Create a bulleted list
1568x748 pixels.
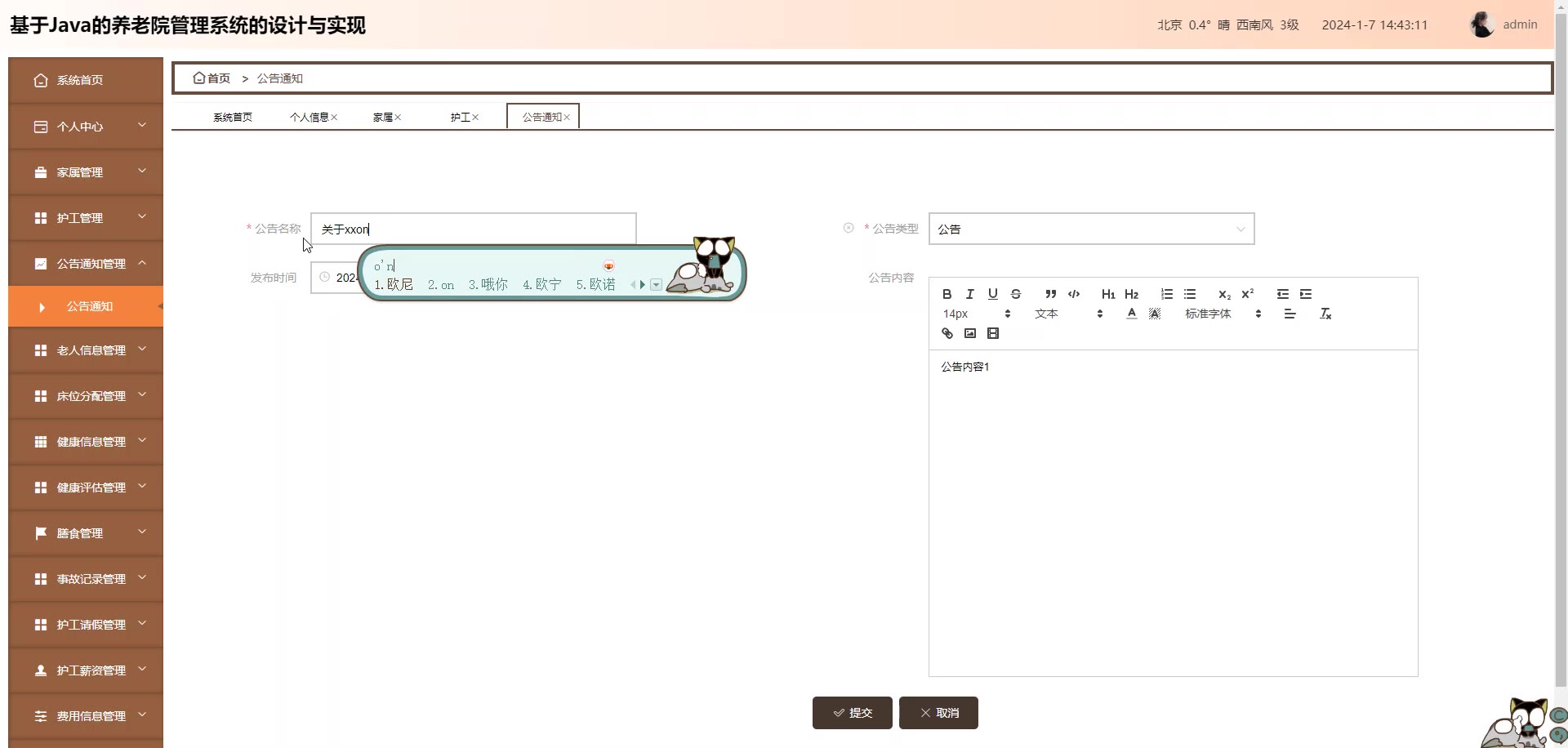point(1190,294)
